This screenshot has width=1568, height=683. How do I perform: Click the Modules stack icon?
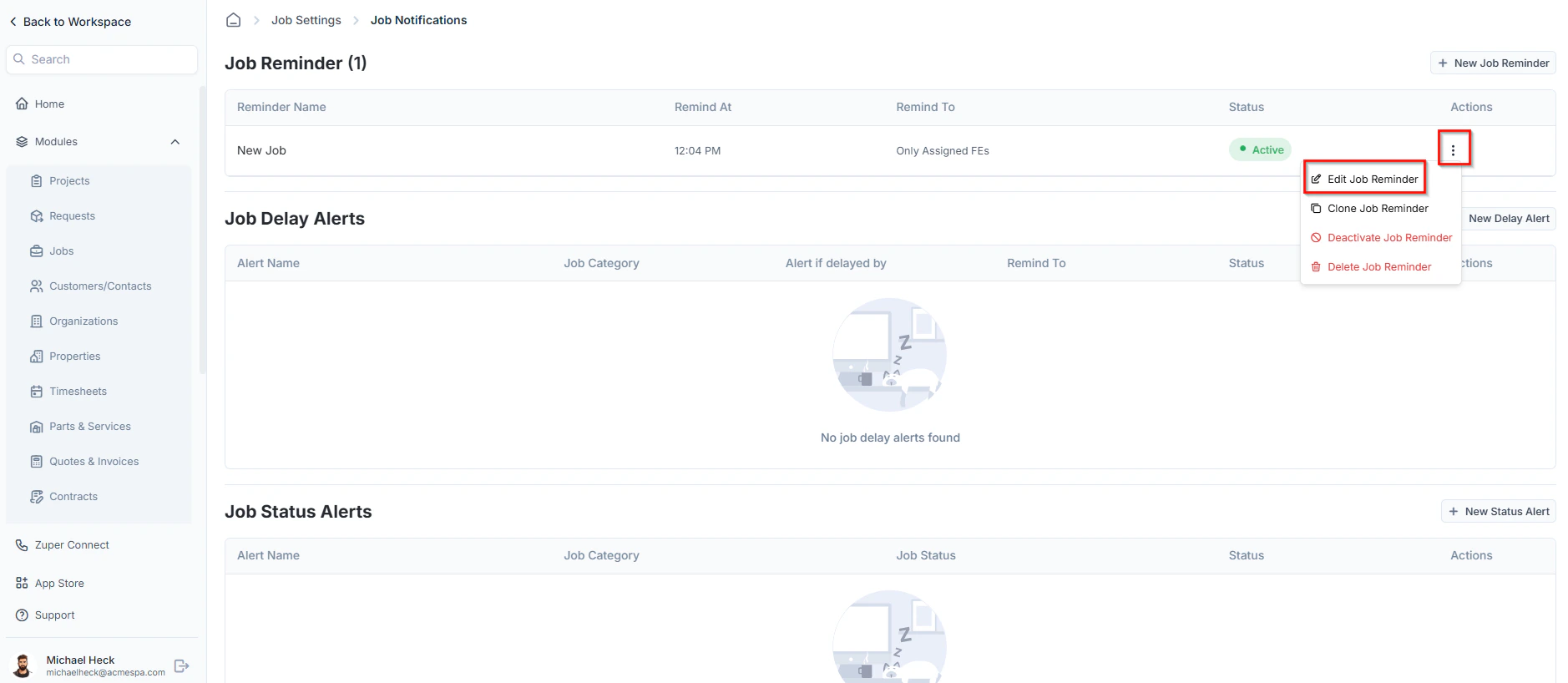click(22, 142)
